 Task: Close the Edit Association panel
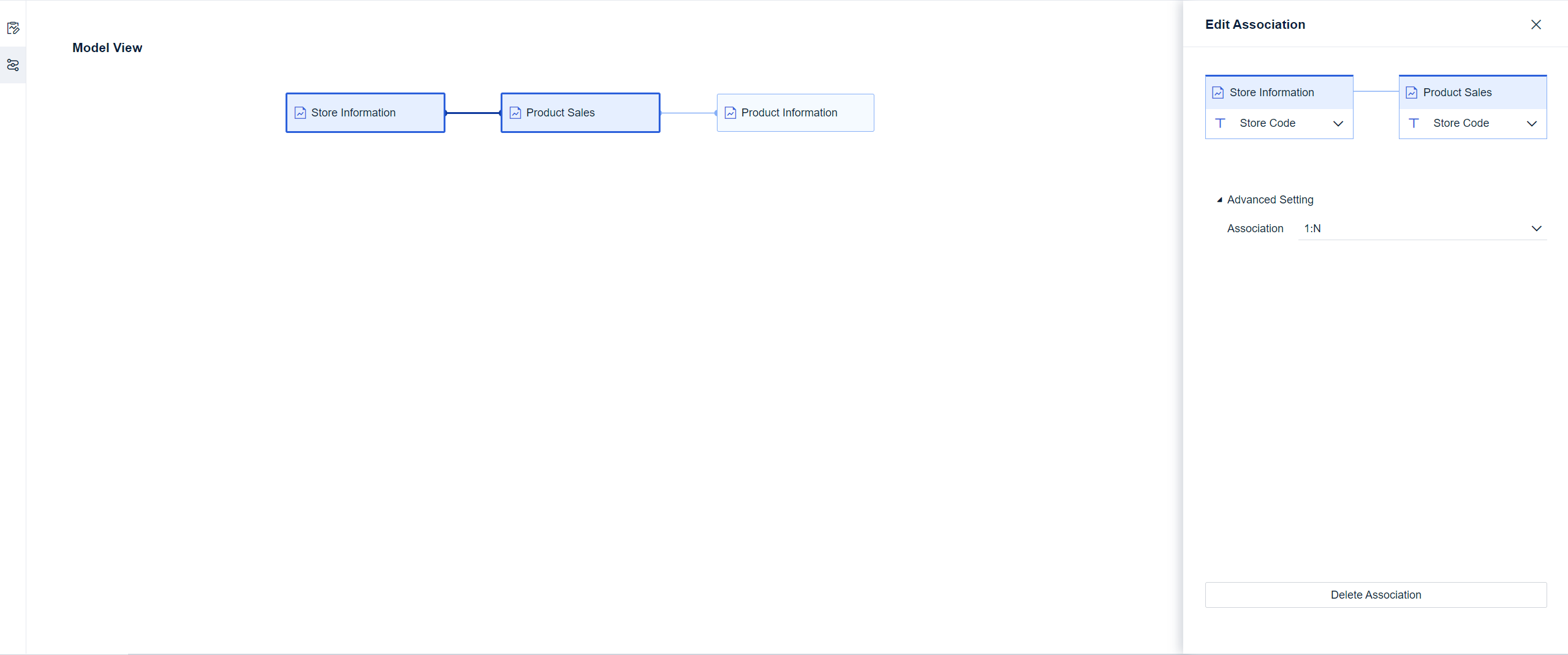pos(1536,25)
